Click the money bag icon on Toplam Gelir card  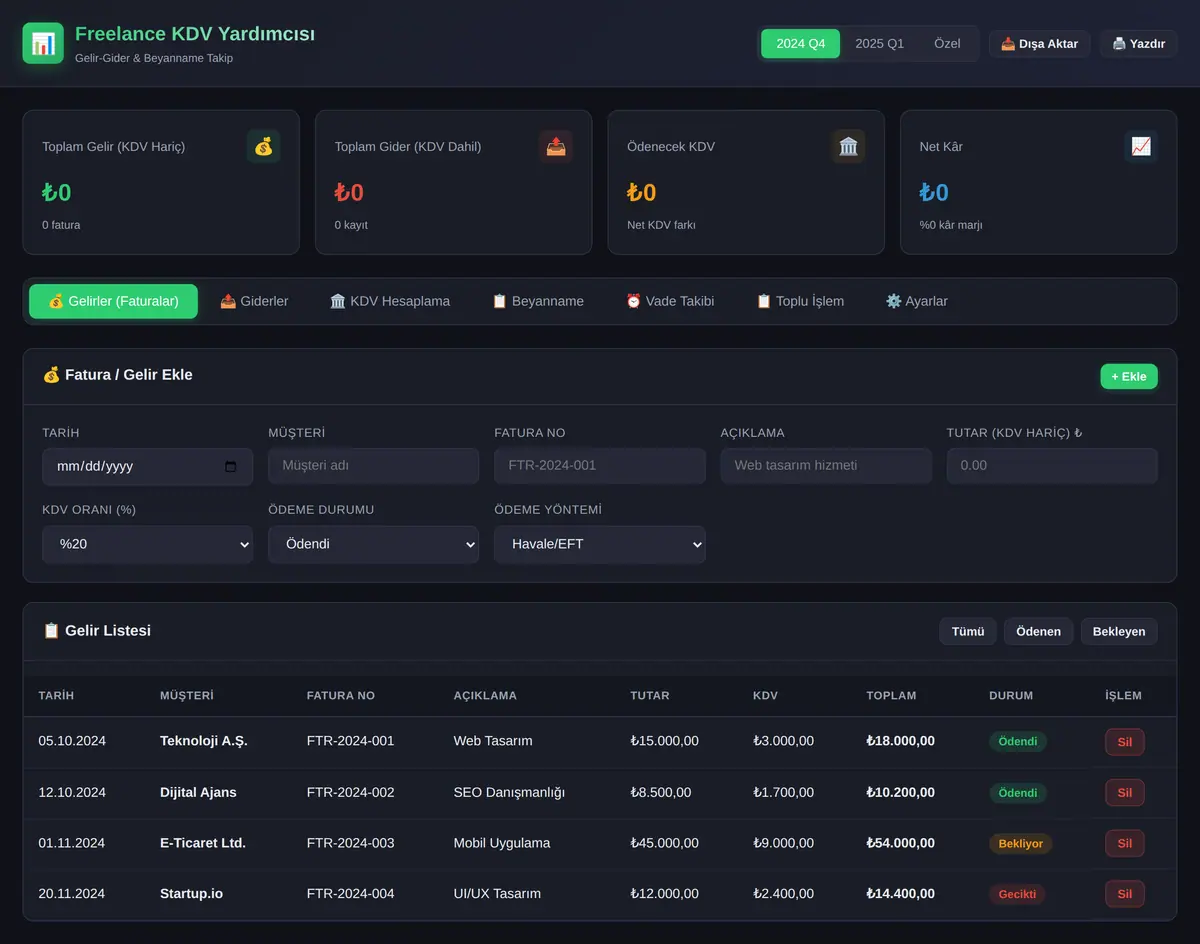coord(263,146)
